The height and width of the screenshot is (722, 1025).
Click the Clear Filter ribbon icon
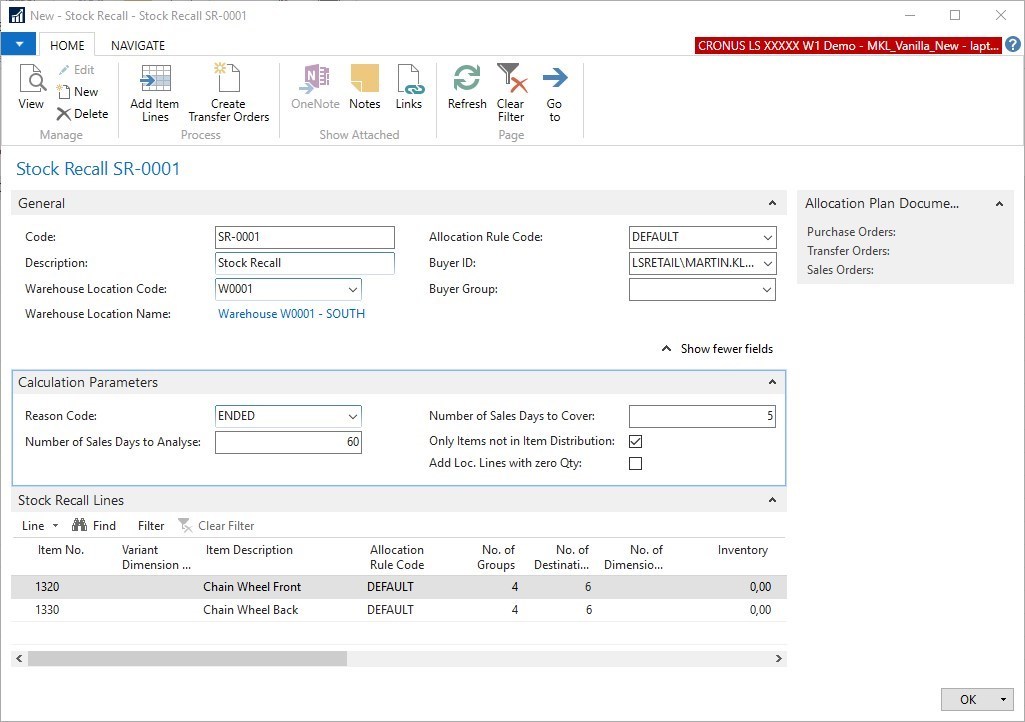tap(511, 80)
